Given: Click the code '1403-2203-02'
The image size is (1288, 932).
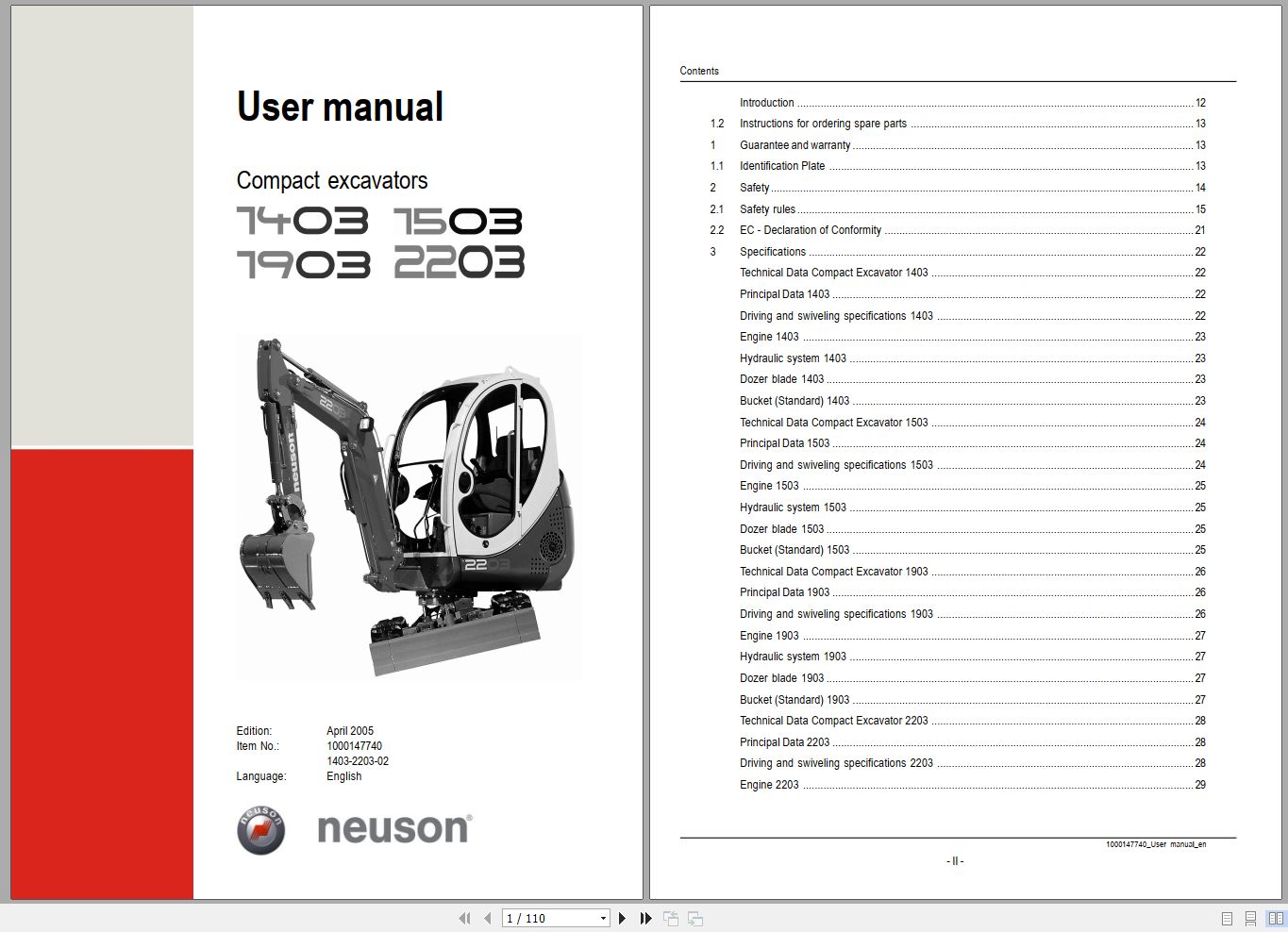Looking at the screenshot, I should point(358,761).
